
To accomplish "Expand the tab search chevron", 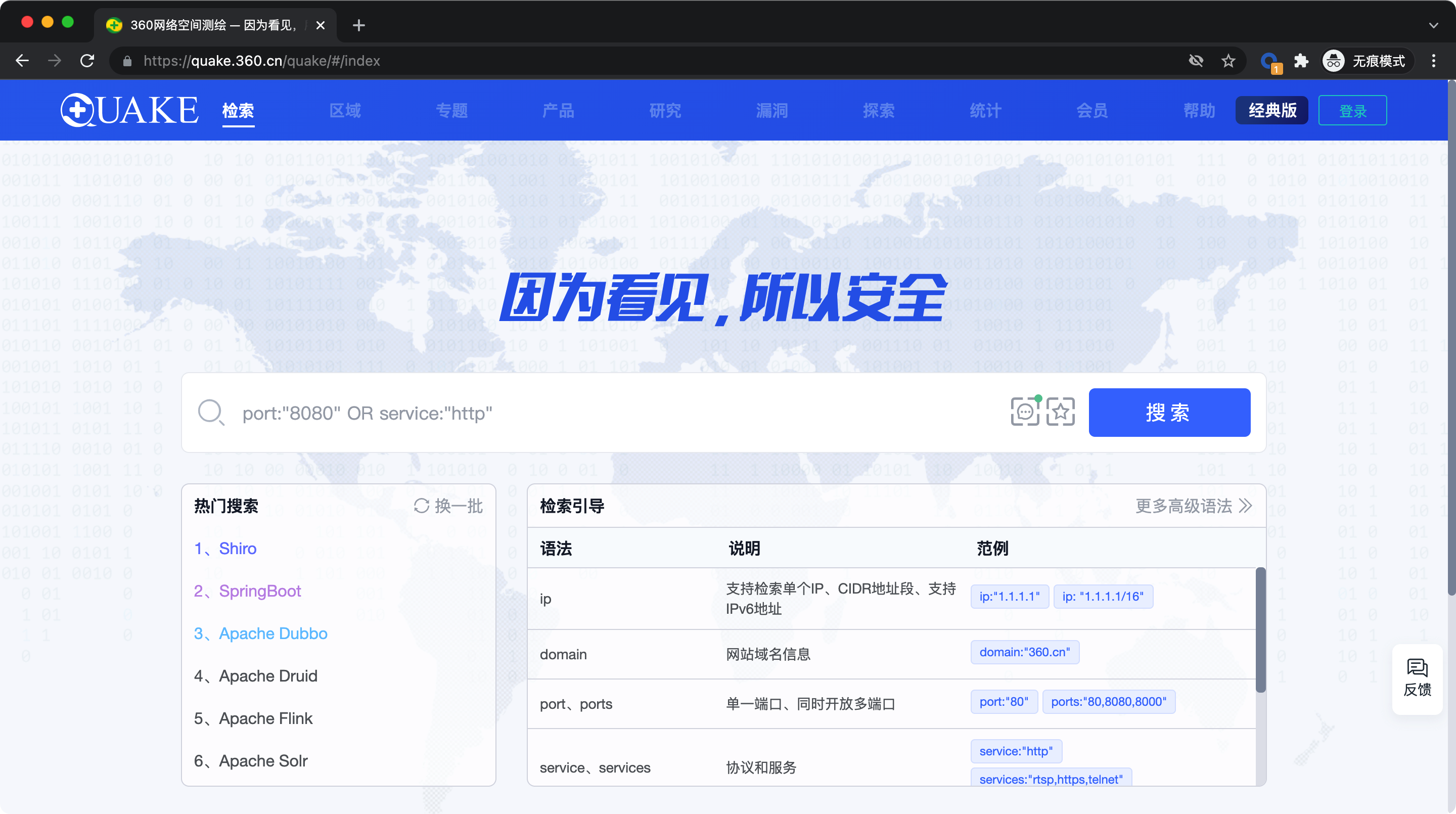I will point(1433,25).
